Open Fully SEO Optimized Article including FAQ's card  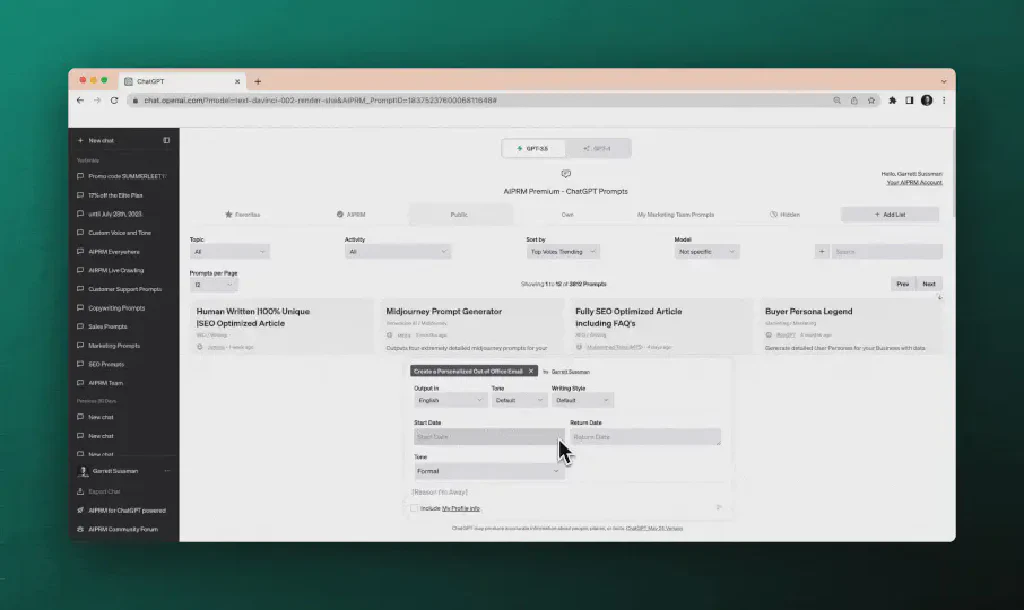pyautogui.click(x=662, y=327)
